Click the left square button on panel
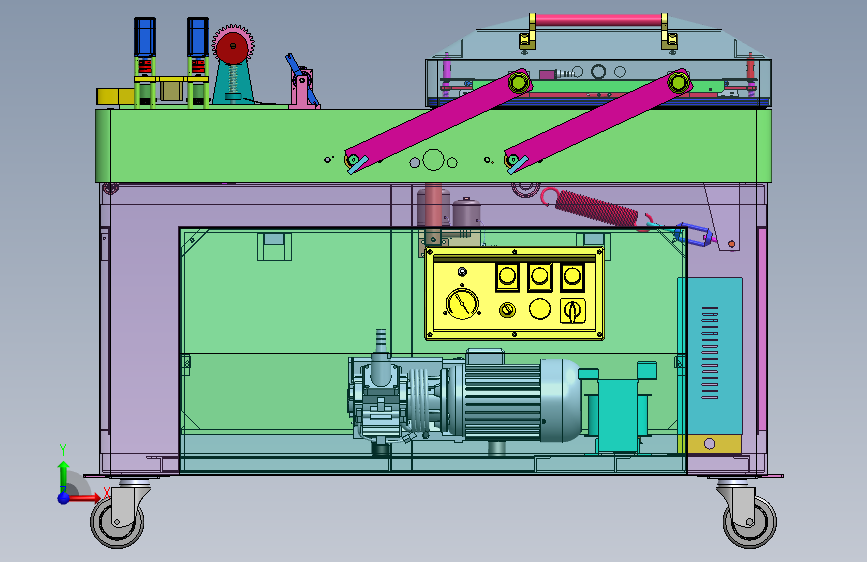The image size is (867, 562). coord(507,277)
